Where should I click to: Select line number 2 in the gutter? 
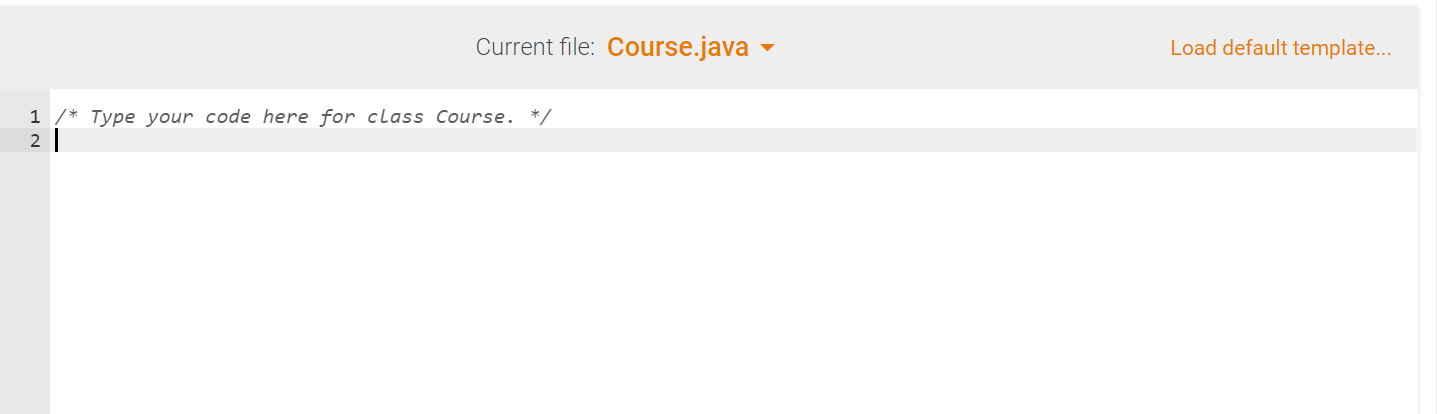(x=35, y=140)
